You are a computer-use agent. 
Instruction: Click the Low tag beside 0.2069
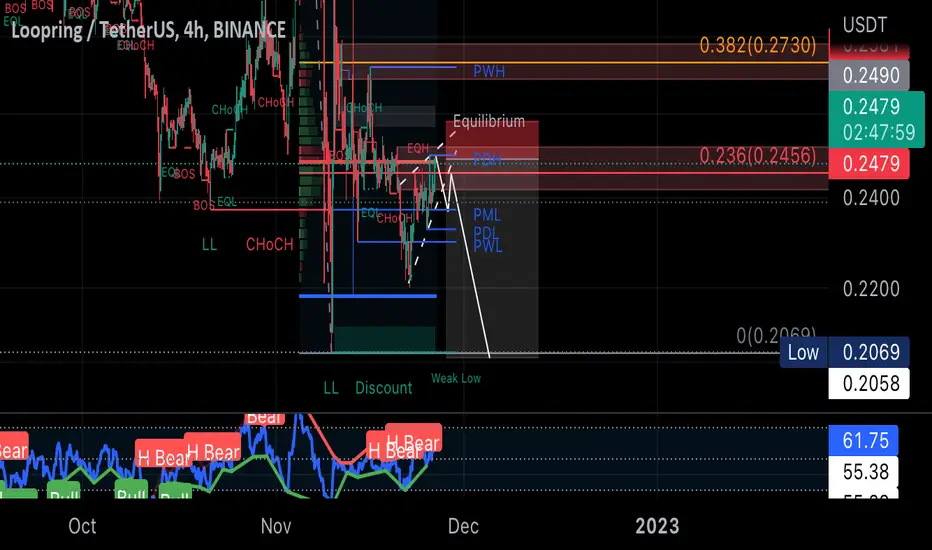(803, 352)
